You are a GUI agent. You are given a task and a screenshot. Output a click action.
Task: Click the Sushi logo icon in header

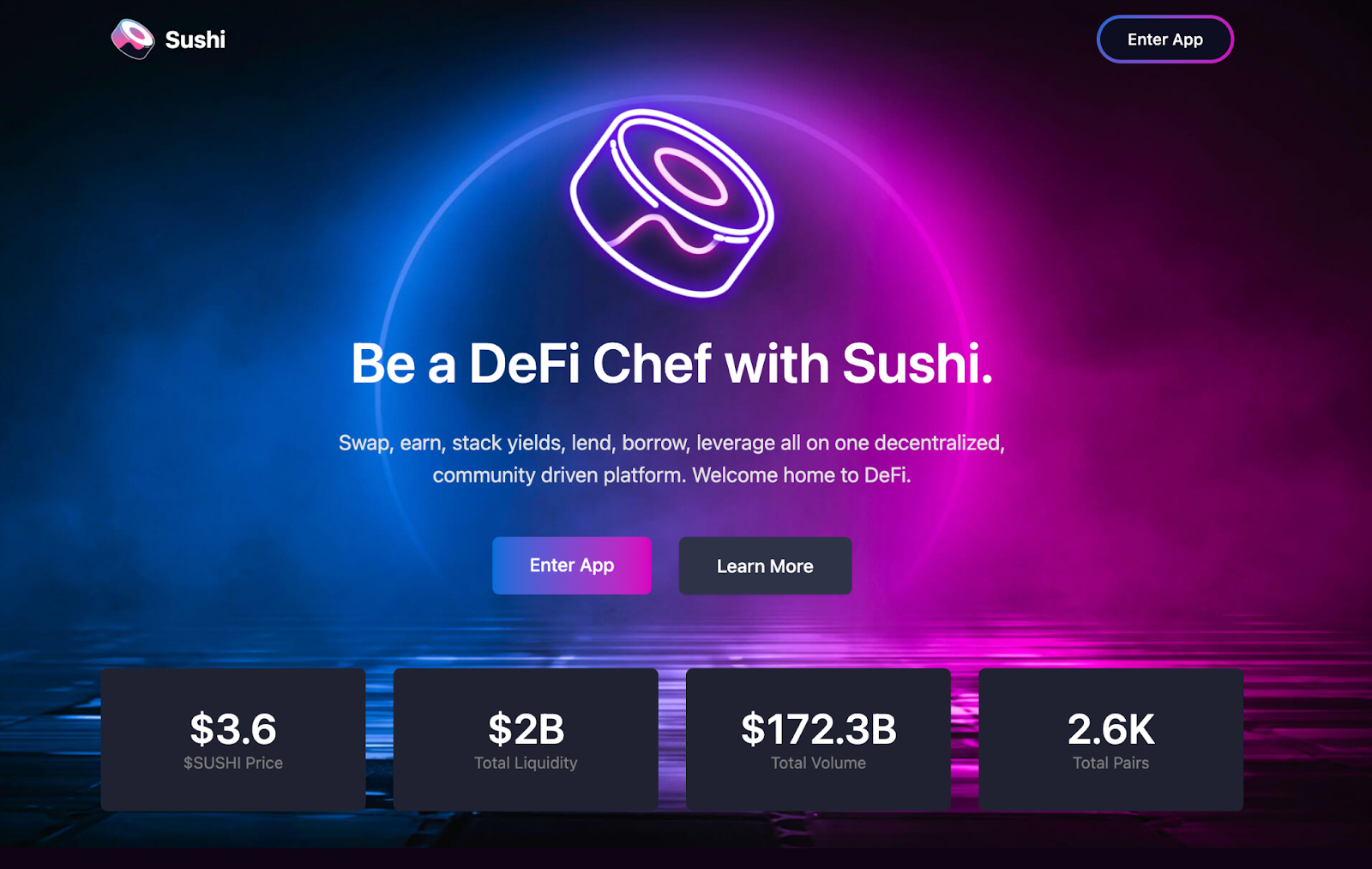pos(133,39)
